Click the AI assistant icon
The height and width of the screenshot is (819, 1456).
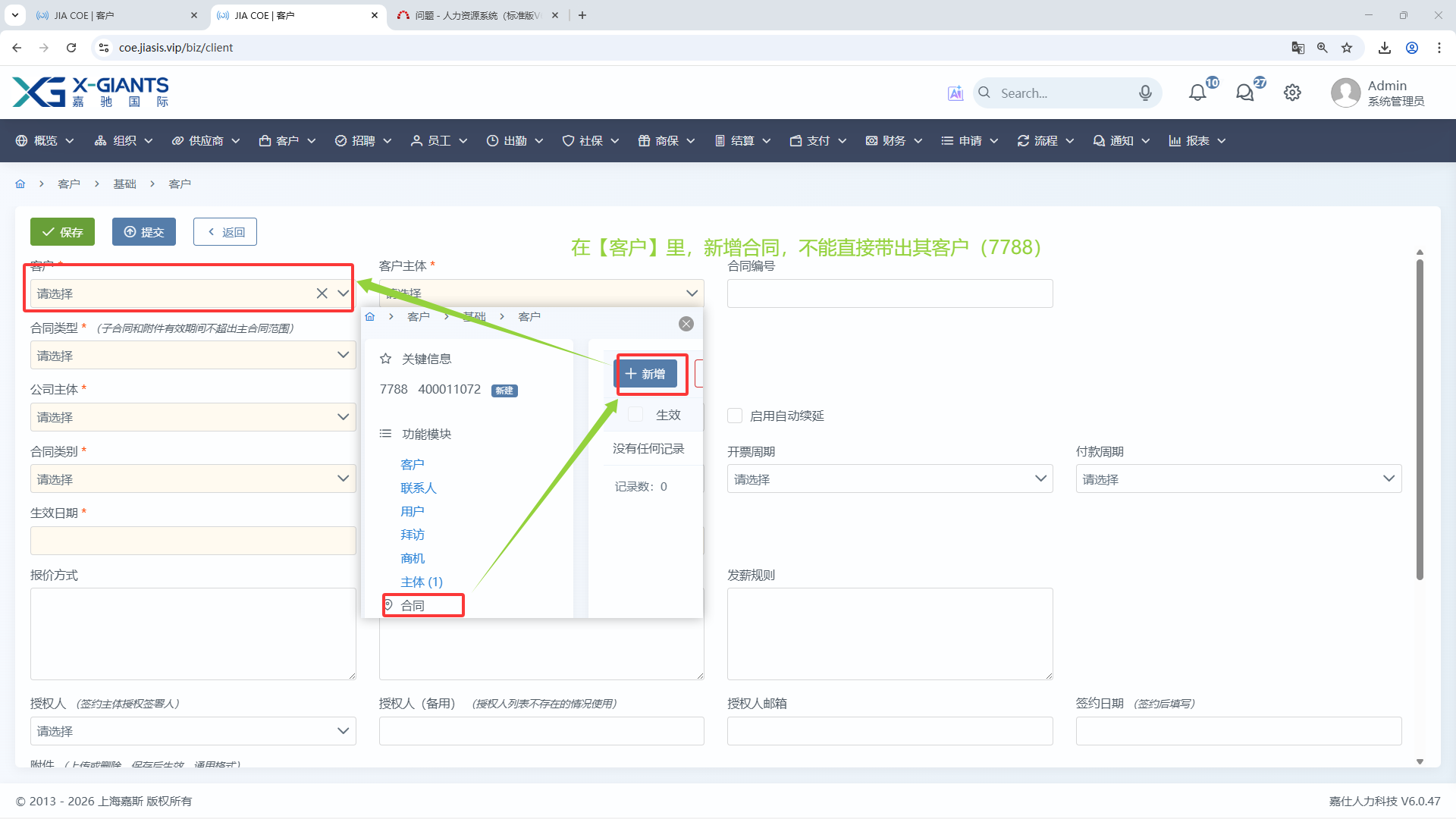[955, 93]
